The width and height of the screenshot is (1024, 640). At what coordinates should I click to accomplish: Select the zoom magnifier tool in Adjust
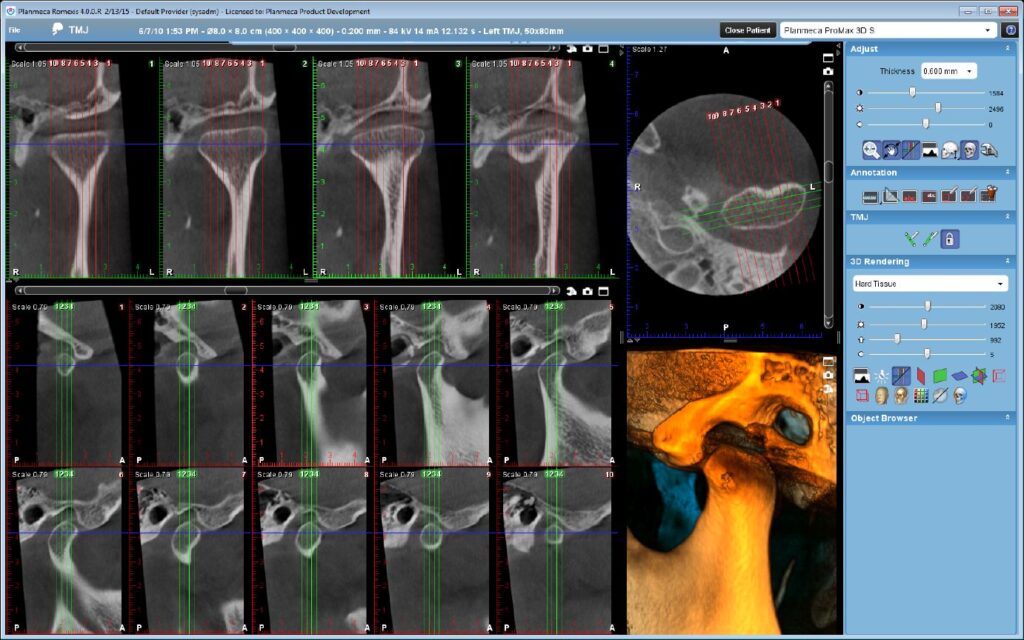click(871, 150)
